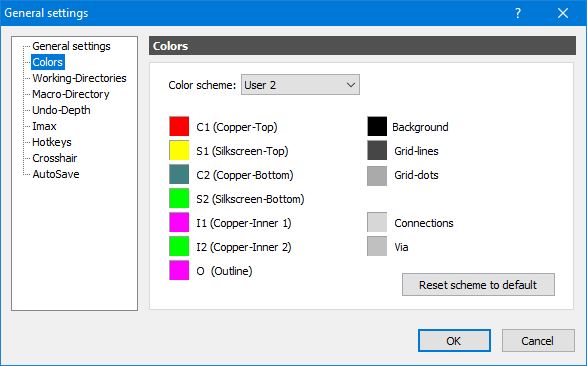Expand the Color scheme dropdown
Image resolution: width=587 pixels, height=366 pixels.
300,85
